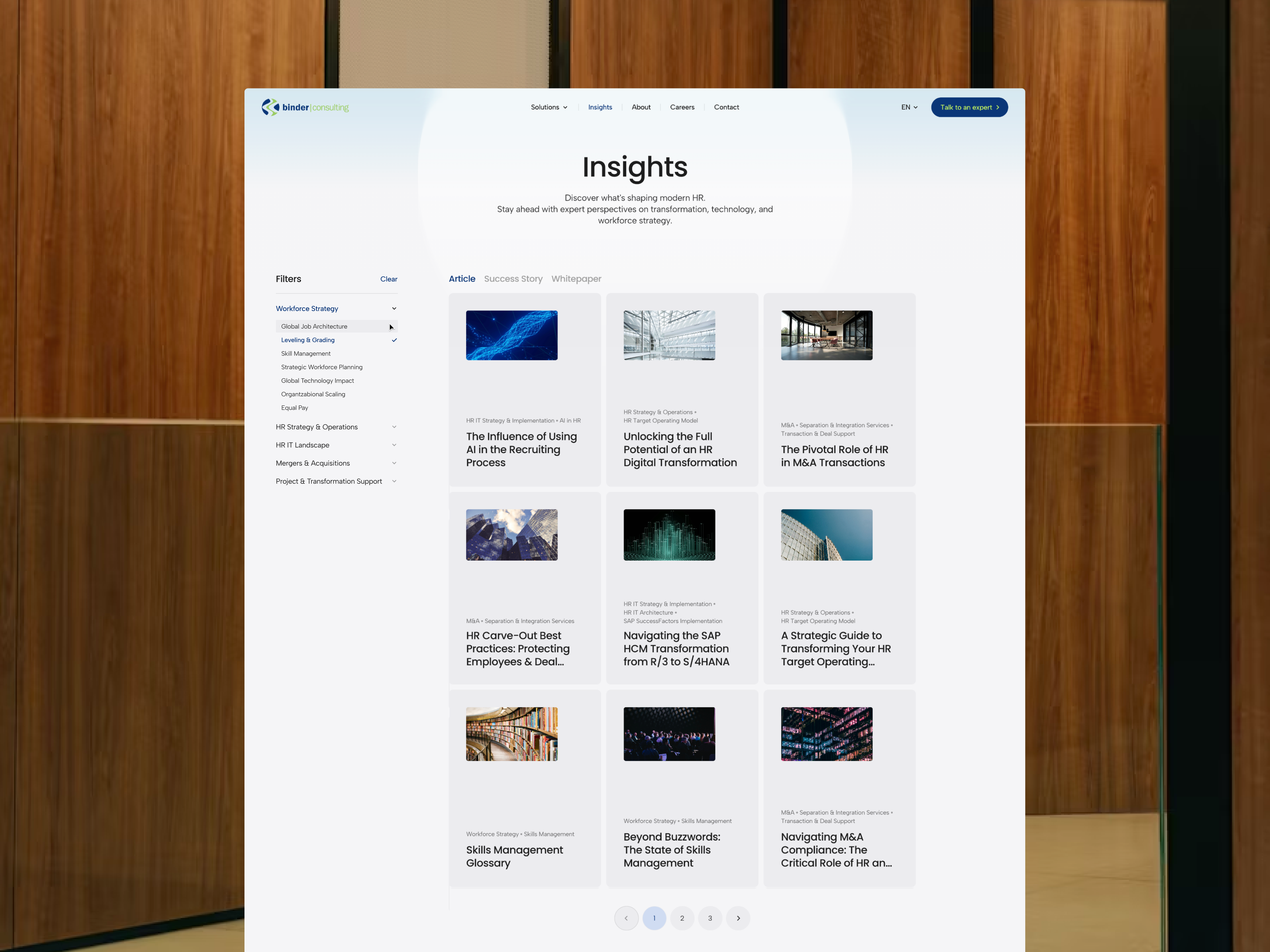Select the Organizational Scaling filter
The width and height of the screenshot is (1270, 952).
click(337, 394)
